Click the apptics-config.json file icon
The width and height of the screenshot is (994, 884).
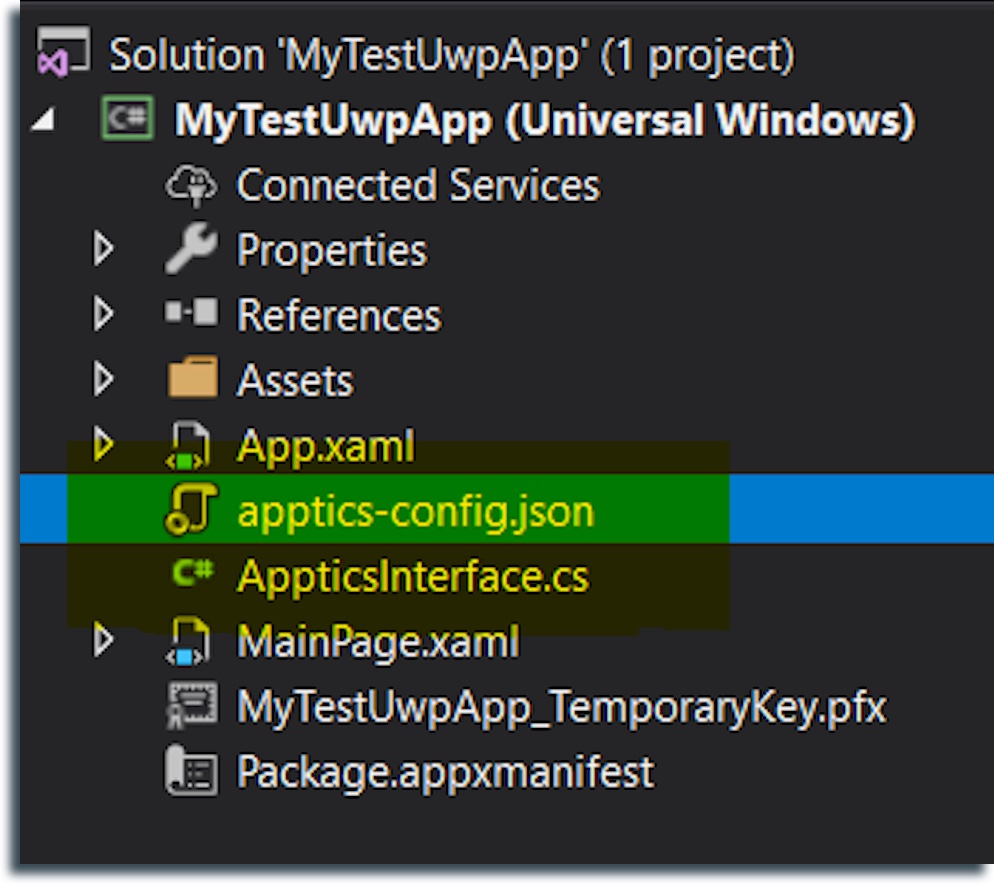pyautogui.click(x=190, y=511)
